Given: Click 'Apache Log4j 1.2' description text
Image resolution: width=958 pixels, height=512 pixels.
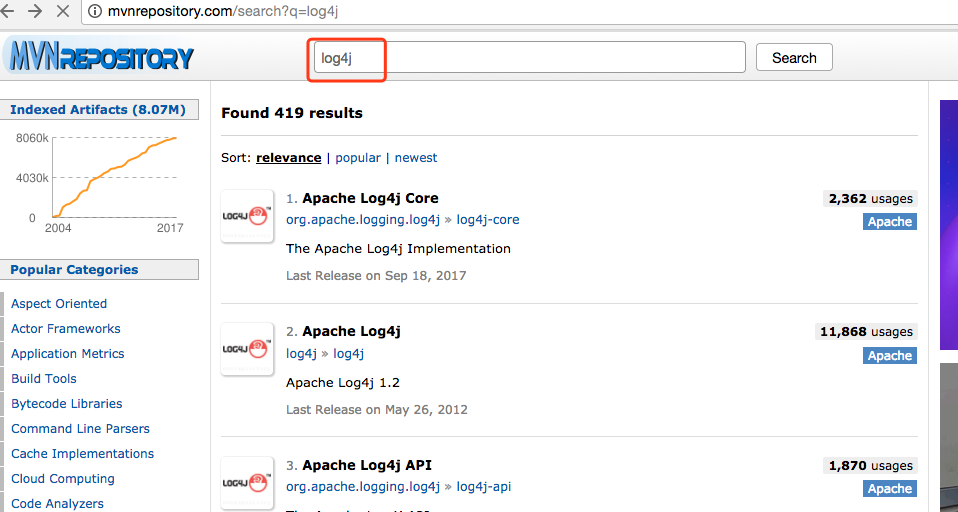Looking at the screenshot, I should [343, 383].
